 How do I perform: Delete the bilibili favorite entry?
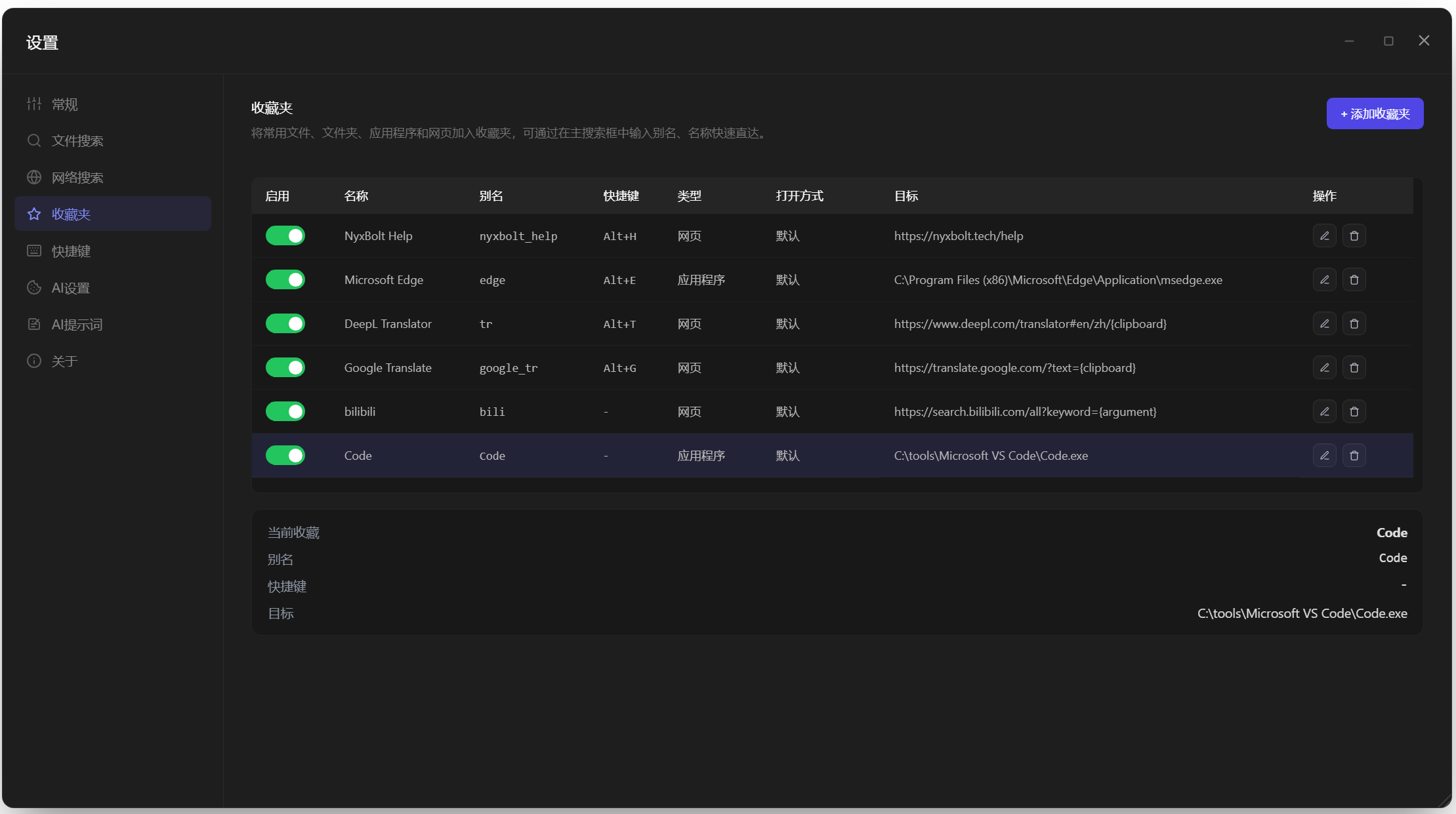[x=1354, y=411]
